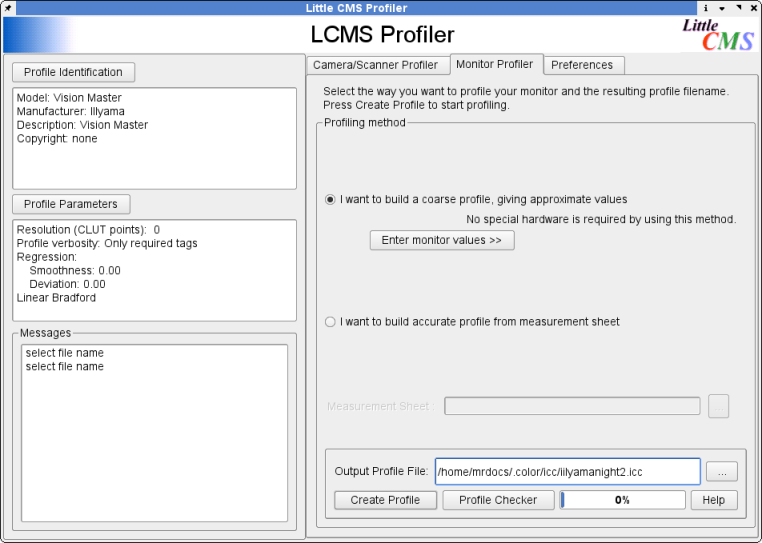Open the Profile Parameters dialog
Viewport: 762px width, 543px height.
coord(70,204)
